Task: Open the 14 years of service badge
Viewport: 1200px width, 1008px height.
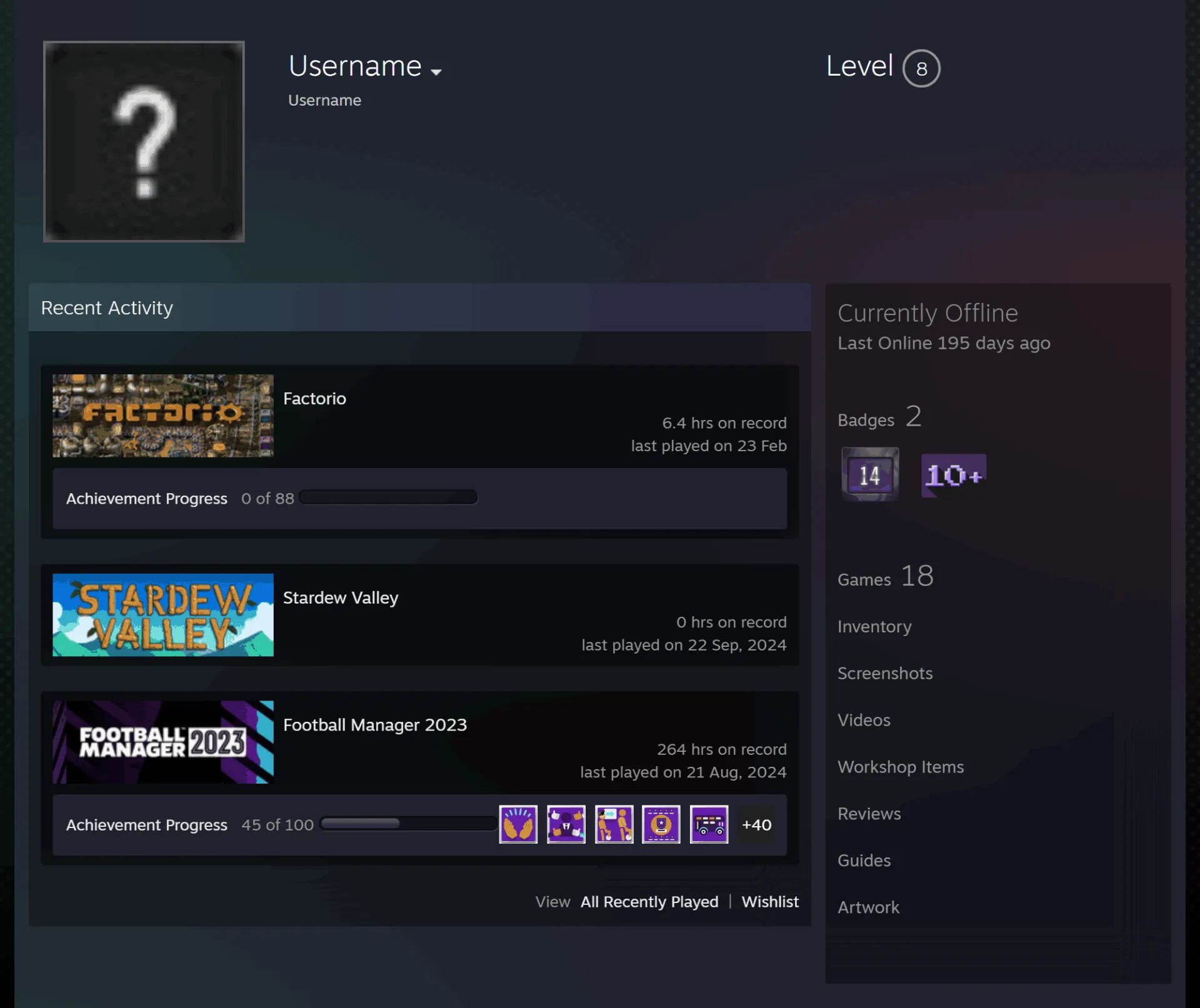Action: click(x=870, y=474)
